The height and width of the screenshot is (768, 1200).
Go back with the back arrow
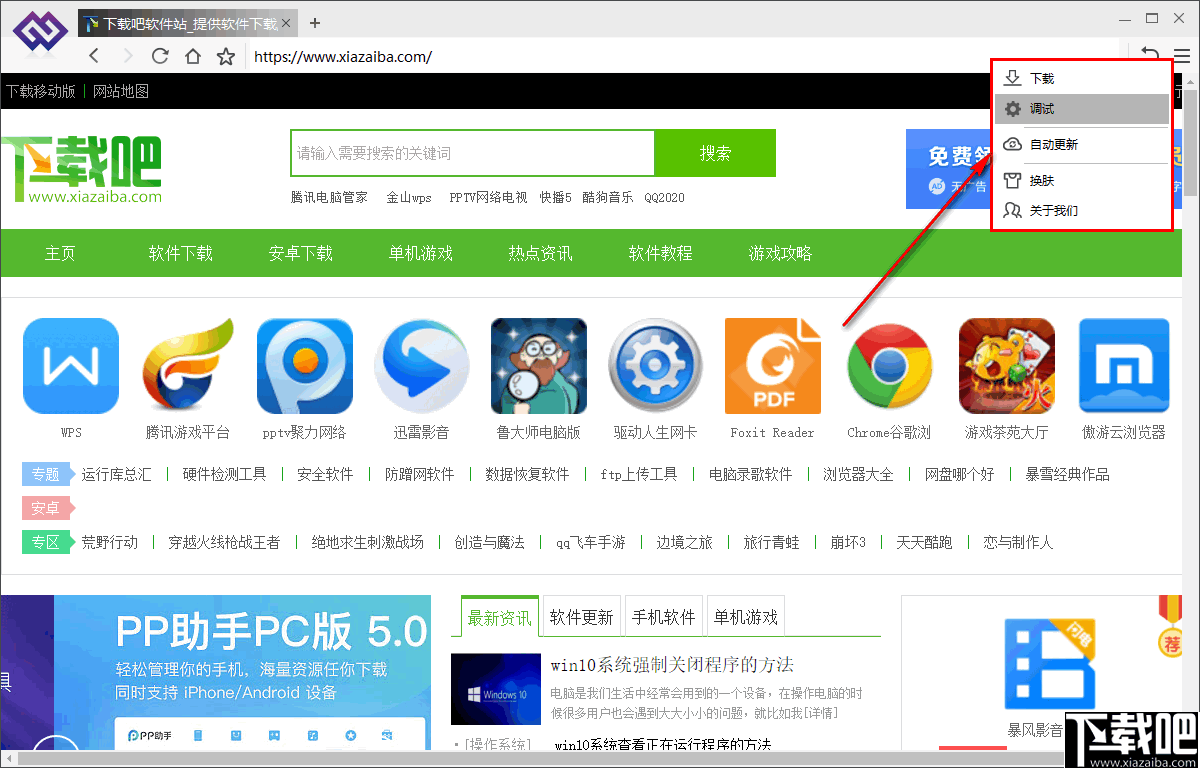pyautogui.click(x=94, y=56)
